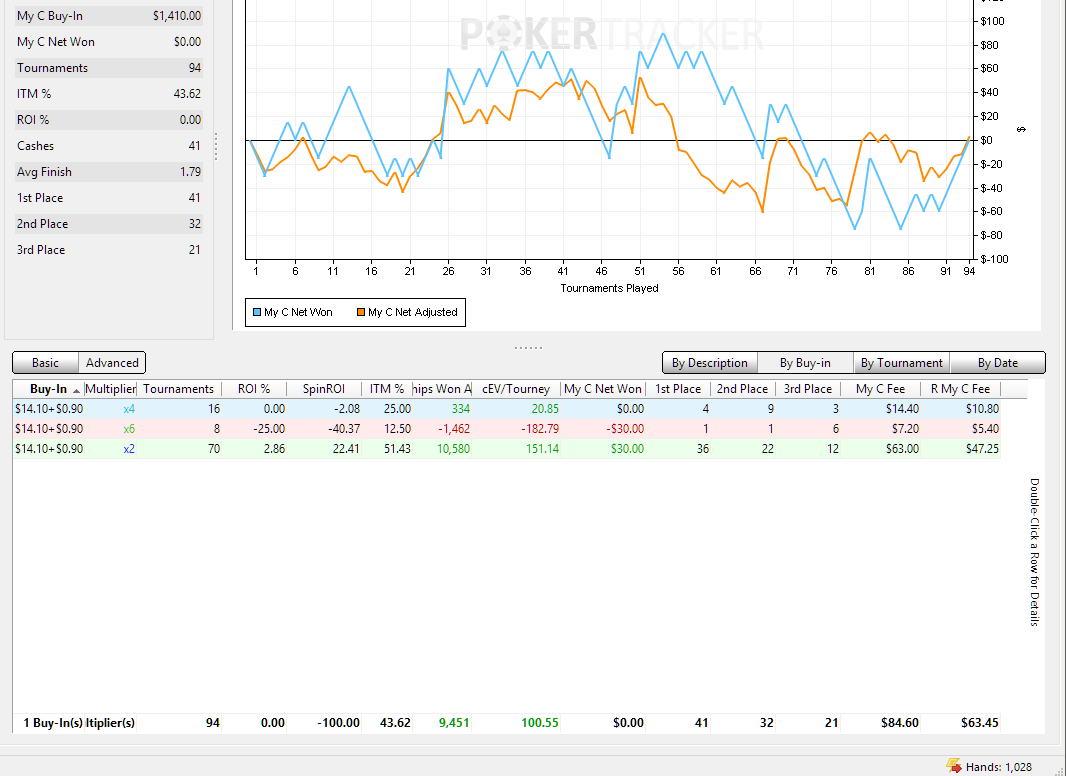Viewport: 1066px width, 776px height.
Task: Group results By Date
Action: pos(997,363)
